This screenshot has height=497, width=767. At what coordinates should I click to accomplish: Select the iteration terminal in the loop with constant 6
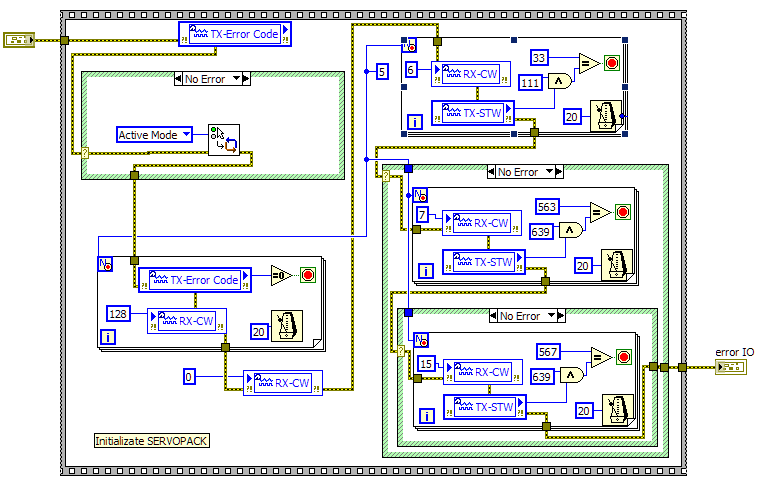tap(415, 122)
